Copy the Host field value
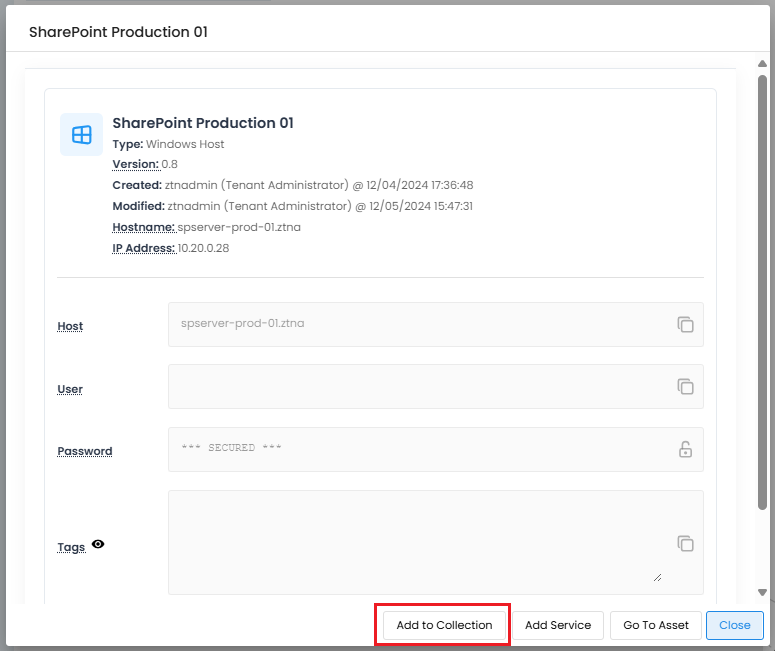775x651 pixels. [x=685, y=324]
